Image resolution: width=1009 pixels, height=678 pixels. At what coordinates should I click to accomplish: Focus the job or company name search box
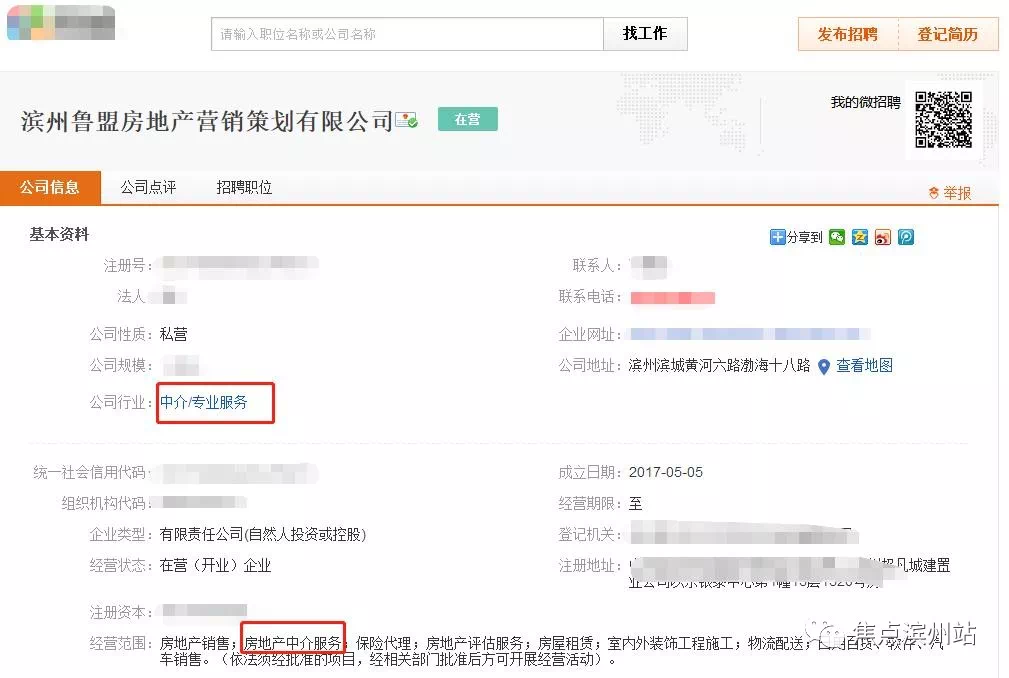(x=407, y=34)
